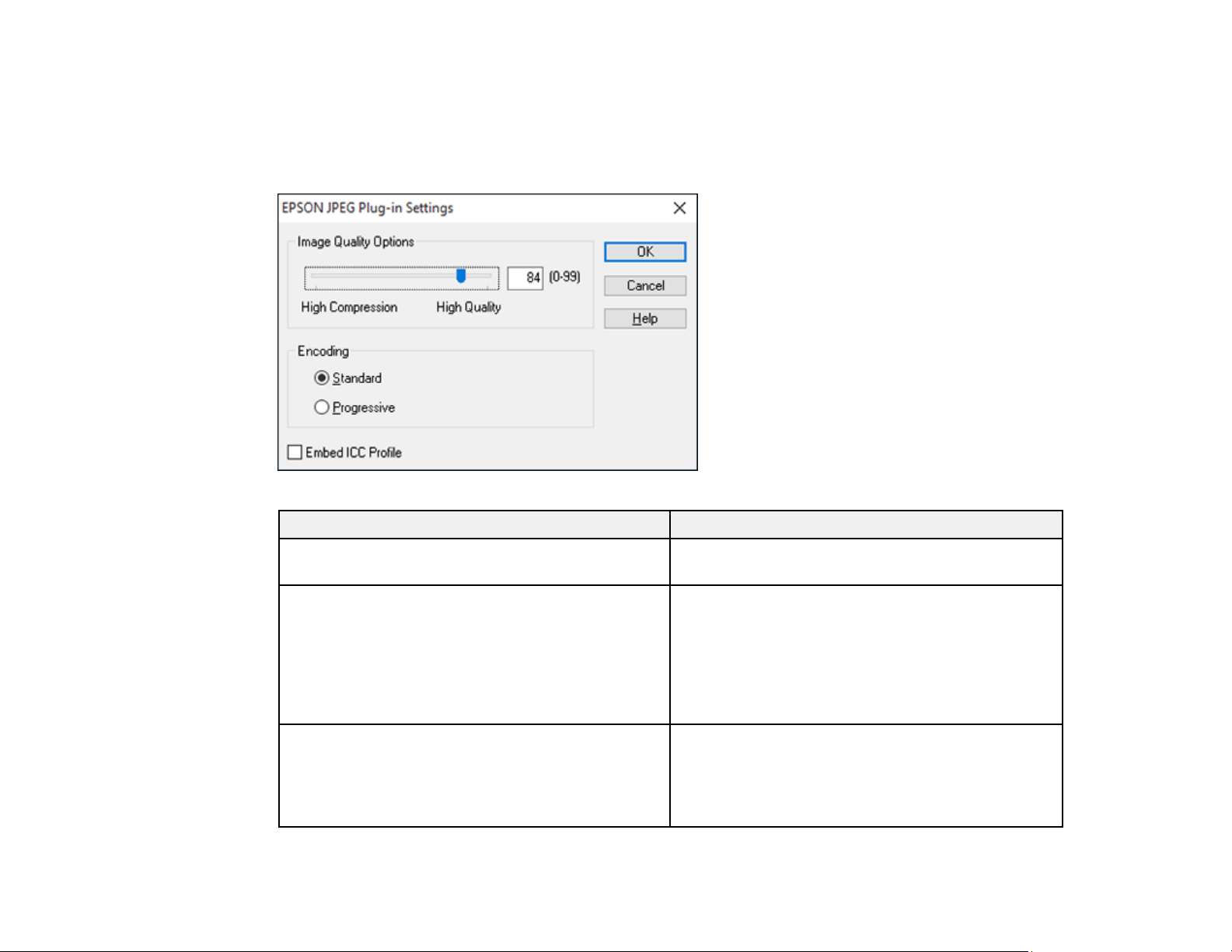The height and width of the screenshot is (952, 1232).
Task: Click the image quality slider thumb
Action: [x=461, y=276]
